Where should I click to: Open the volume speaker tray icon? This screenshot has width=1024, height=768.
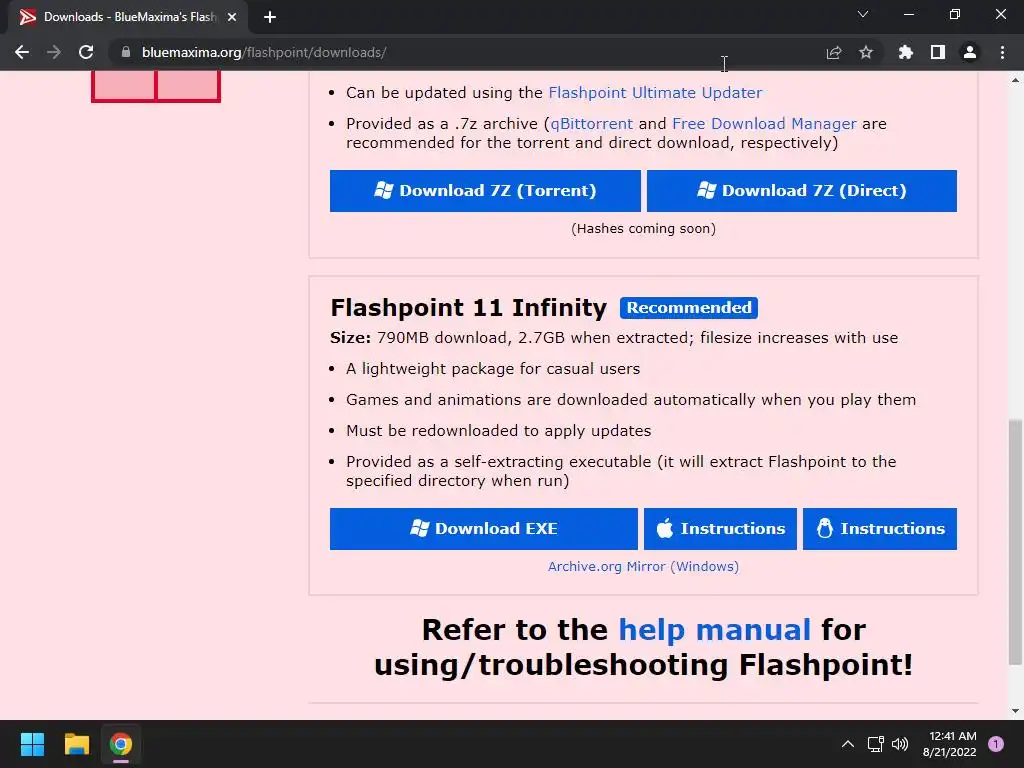coord(900,744)
